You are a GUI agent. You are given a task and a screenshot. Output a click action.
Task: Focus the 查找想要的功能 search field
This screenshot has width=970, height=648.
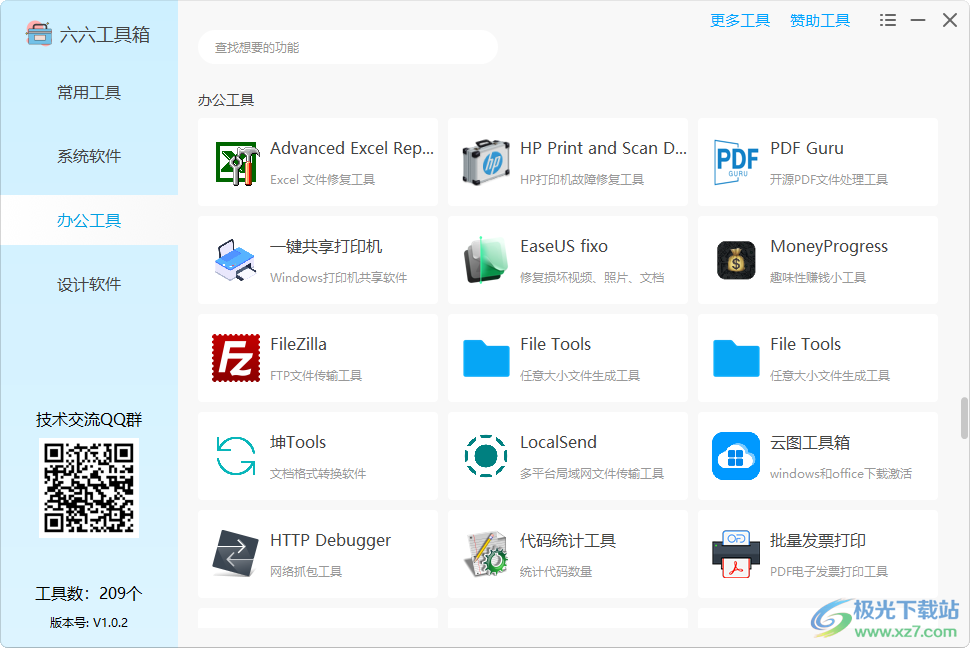point(348,48)
